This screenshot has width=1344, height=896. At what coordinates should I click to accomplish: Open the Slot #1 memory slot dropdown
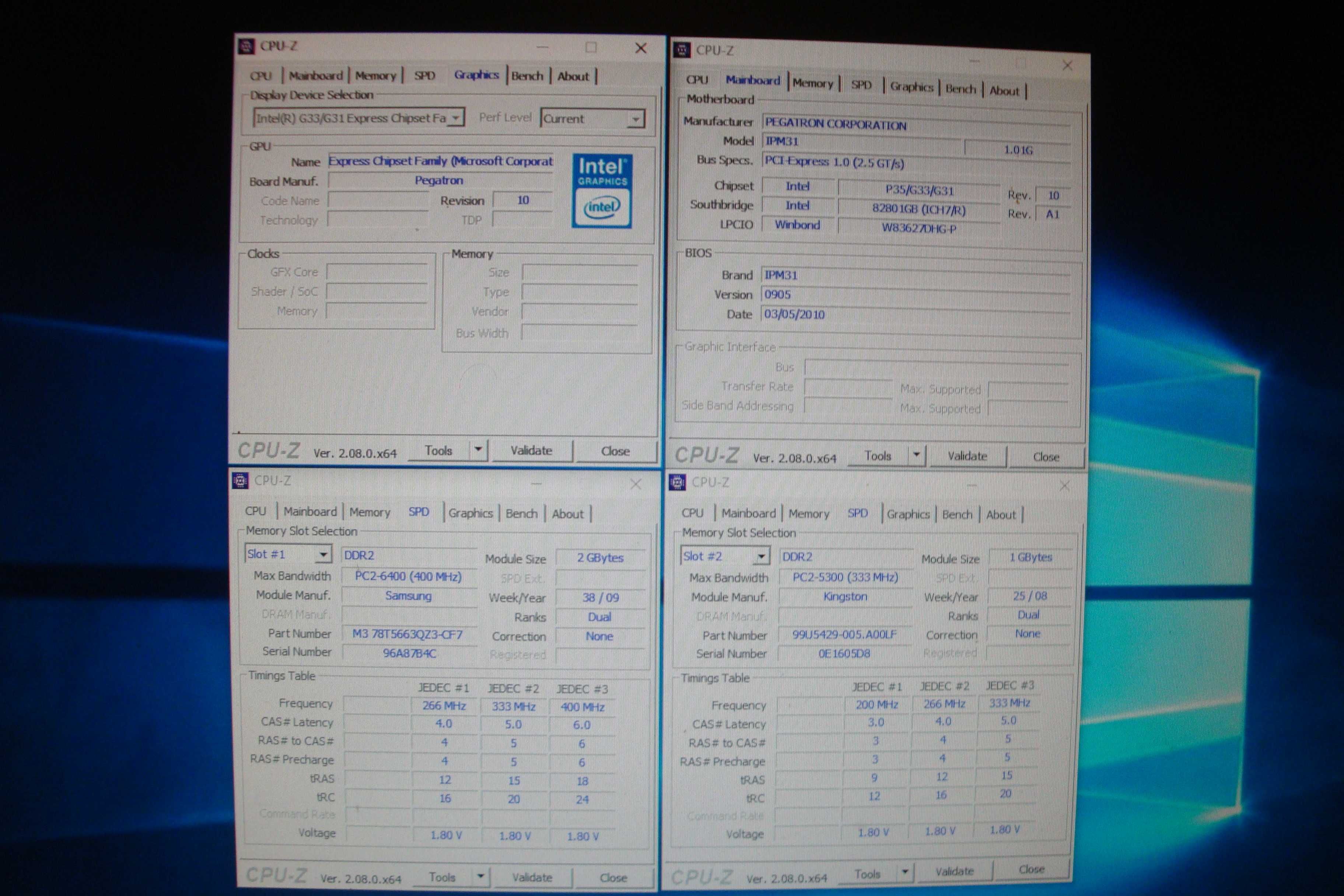[288, 554]
